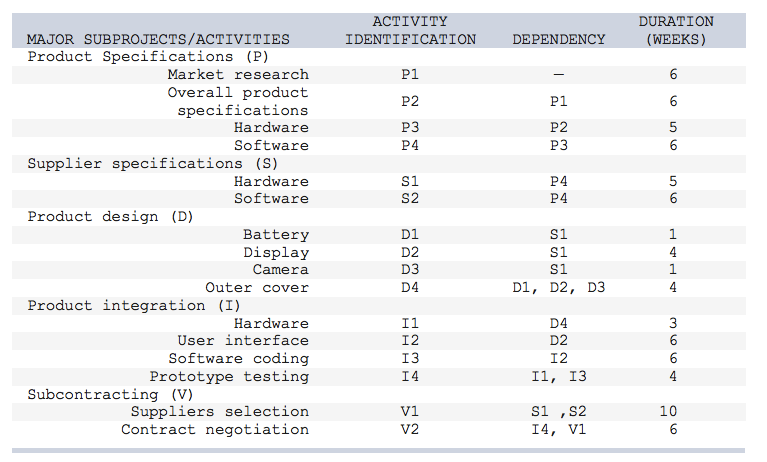Select the 'Product Specifications (P)' section heading
The image size is (767, 462).
[x=148, y=57]
